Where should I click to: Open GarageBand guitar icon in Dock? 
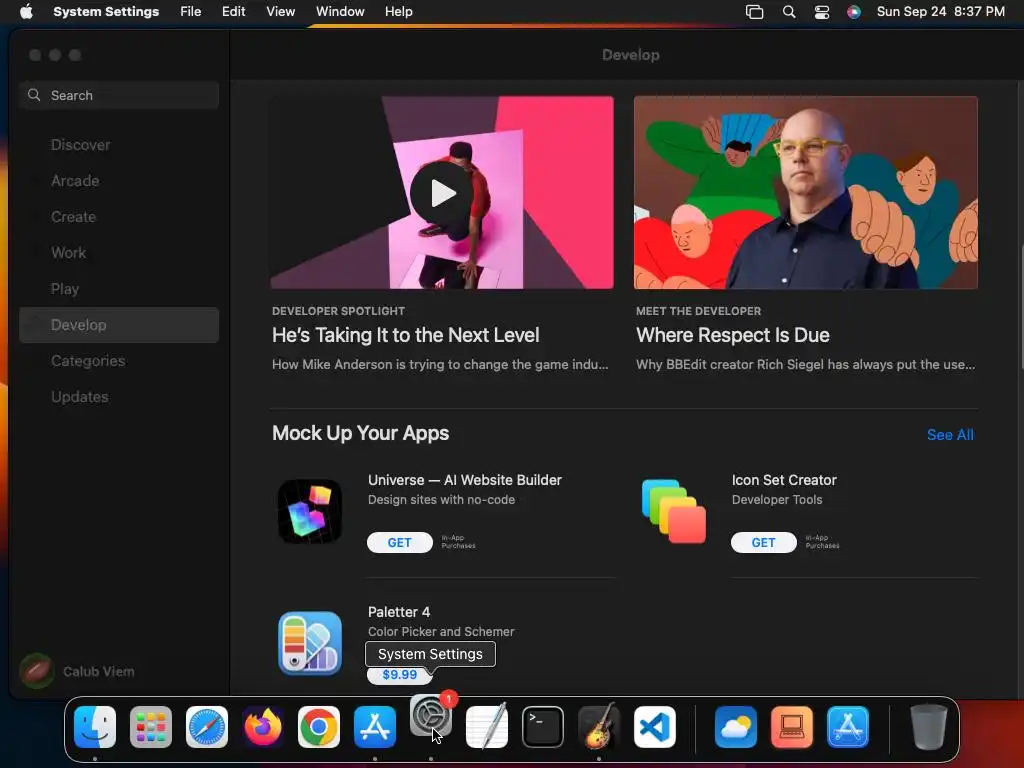click(599, 727)
